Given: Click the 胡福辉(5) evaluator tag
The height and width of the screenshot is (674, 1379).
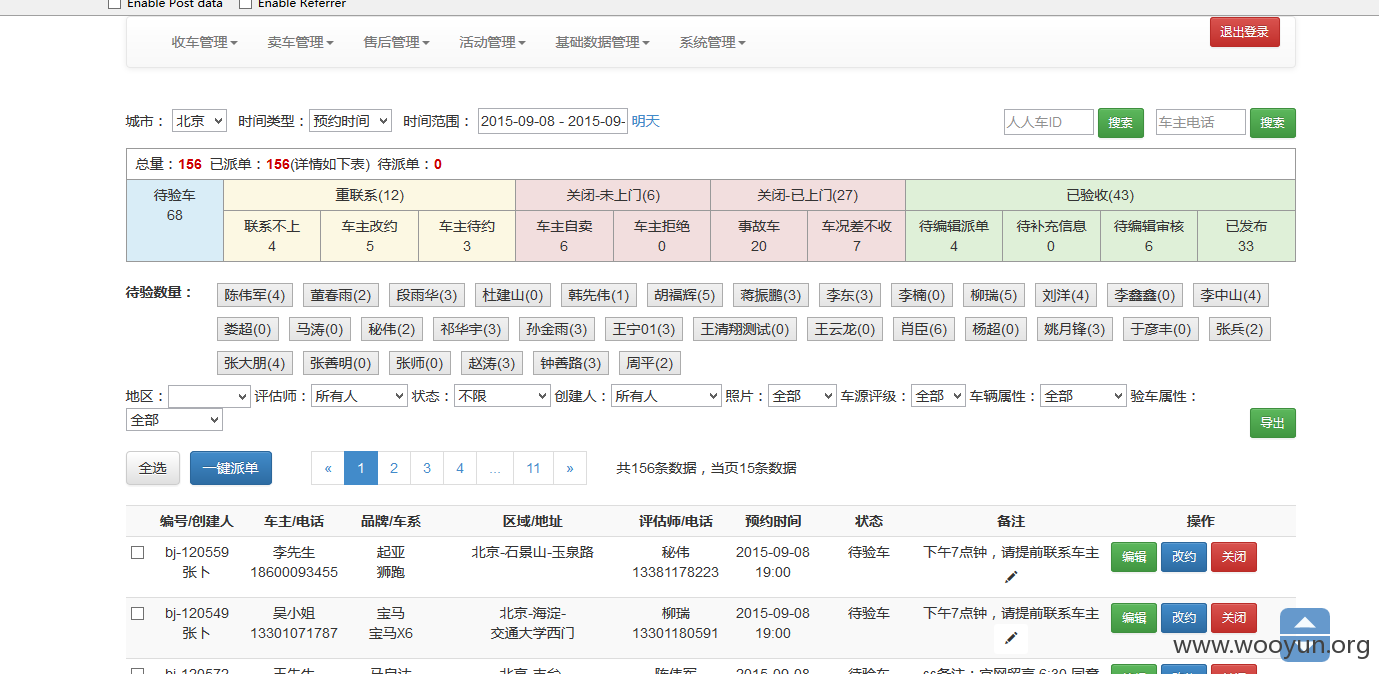Looking at the screenshot, I should [685, 295].
